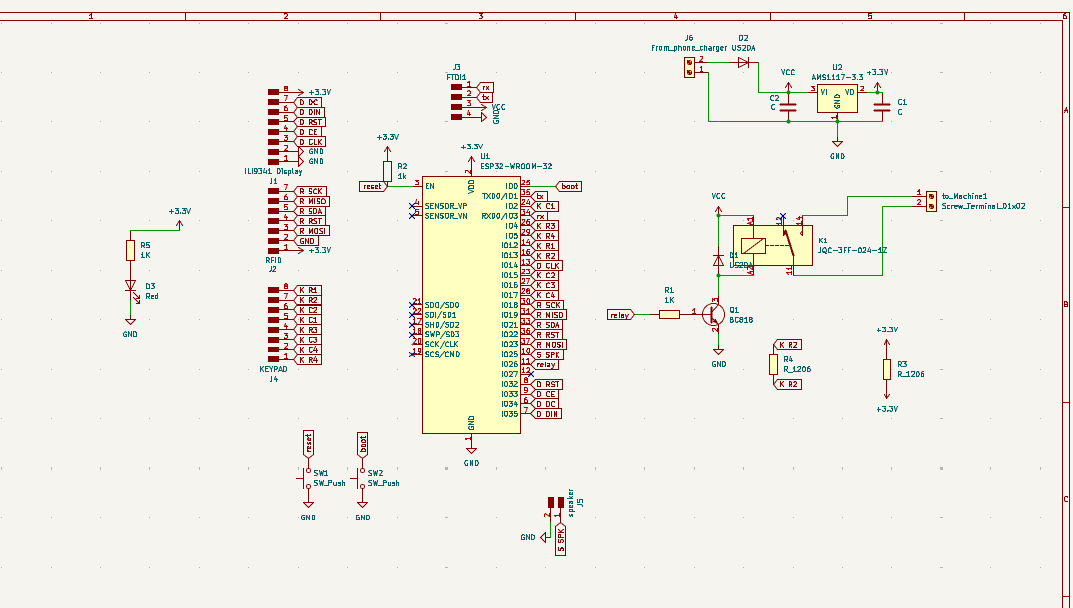
Task: Click the From_phone_charger text
Action: pos(689,48)
